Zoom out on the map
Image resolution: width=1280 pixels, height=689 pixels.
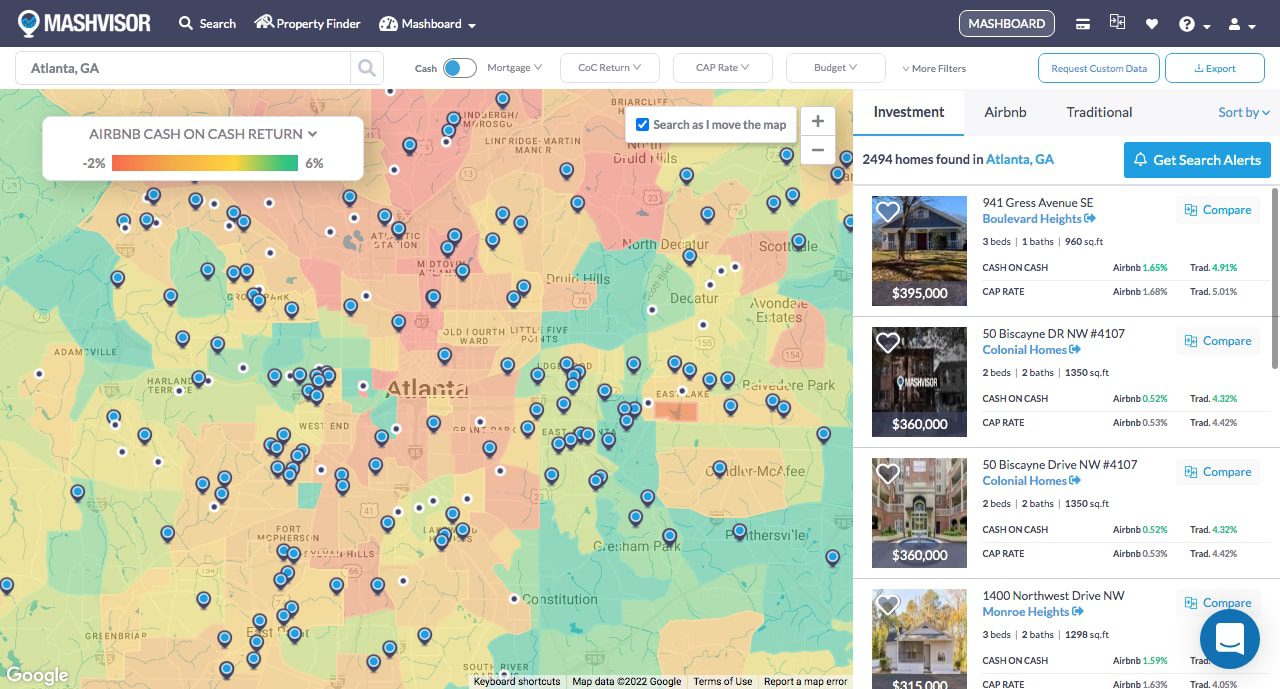(x=817, y=150)
